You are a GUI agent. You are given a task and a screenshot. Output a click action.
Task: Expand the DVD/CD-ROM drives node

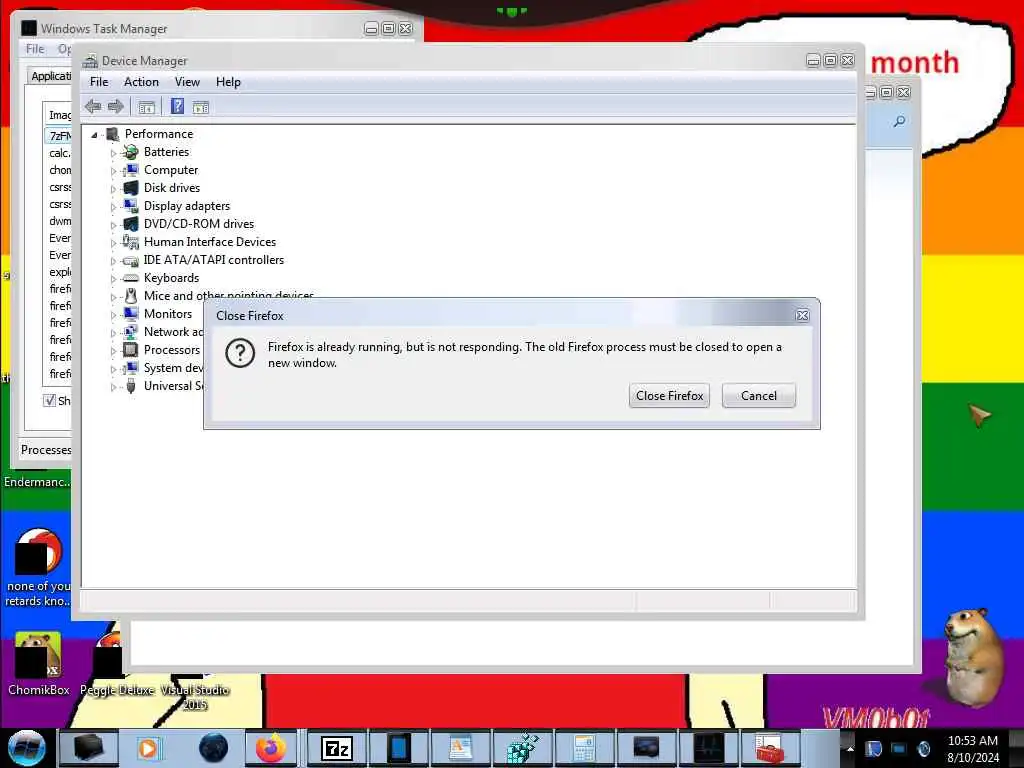(x=113, y=225)
